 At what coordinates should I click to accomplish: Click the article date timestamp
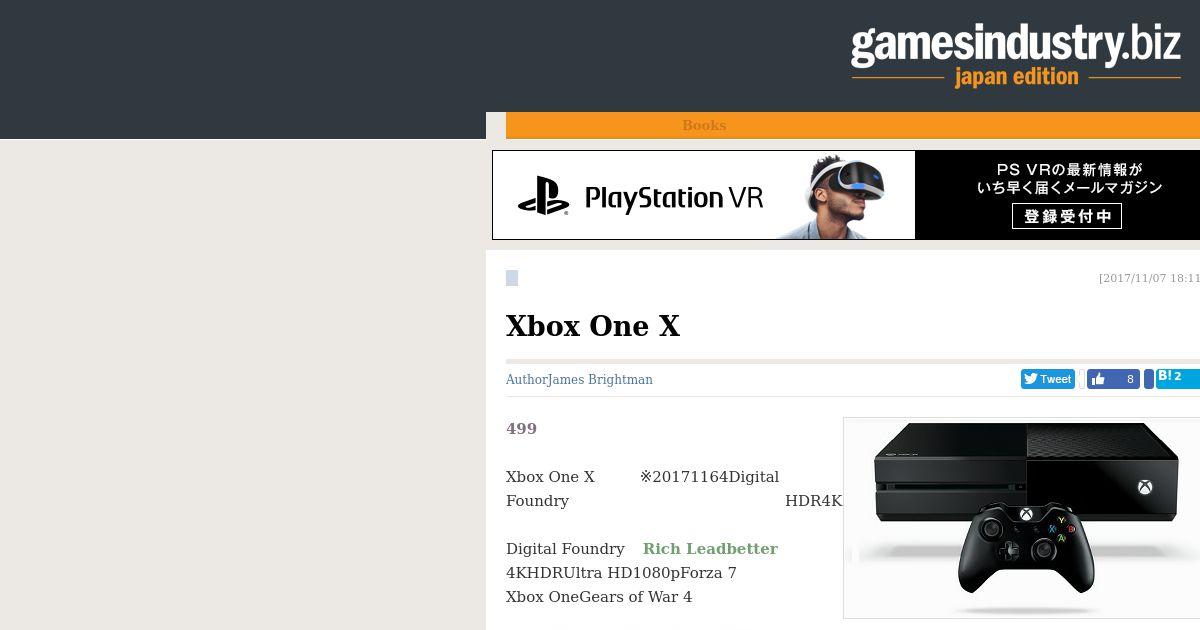point(1149,278)
